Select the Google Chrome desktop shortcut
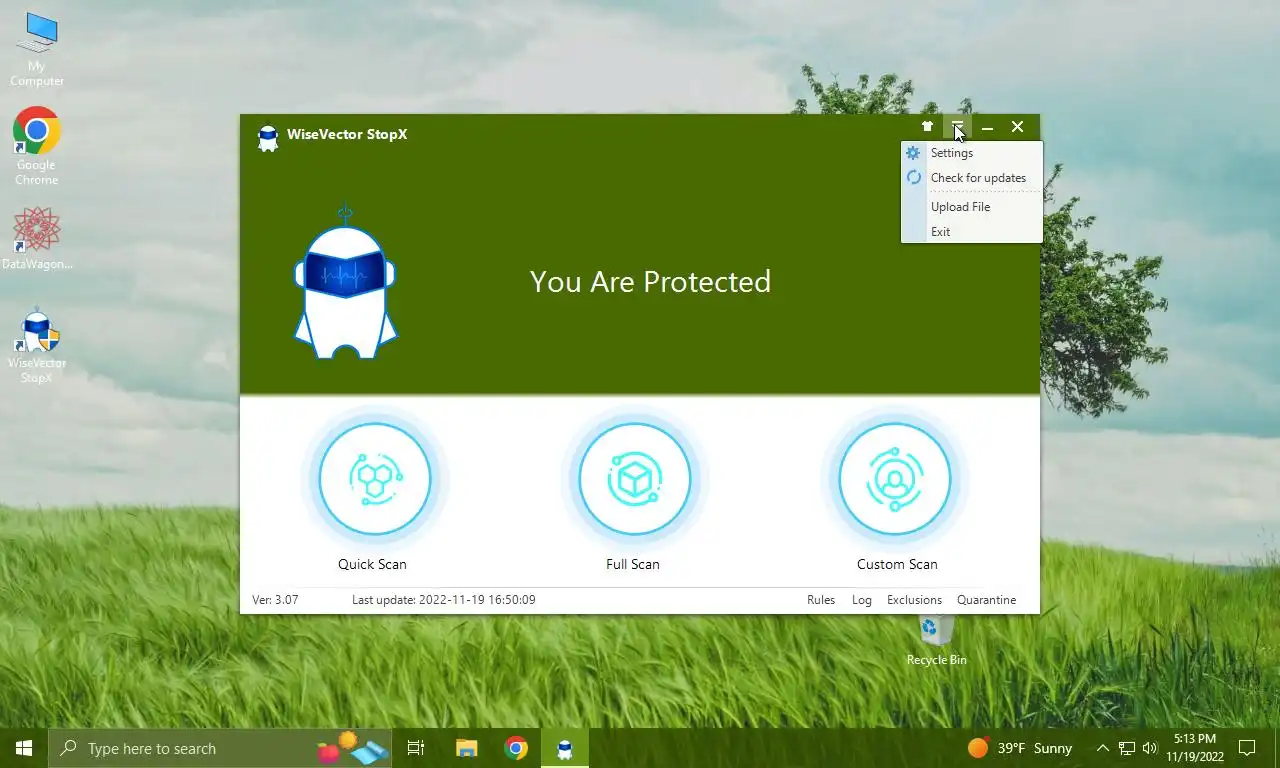Viewport: 1280px width, 768px height. click(37, 146)
